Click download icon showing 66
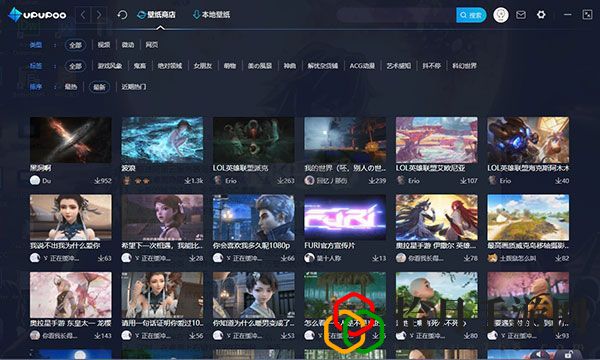The width and height of the screenshot is (600, 360). pyautogui.click(x=284, y=258)
